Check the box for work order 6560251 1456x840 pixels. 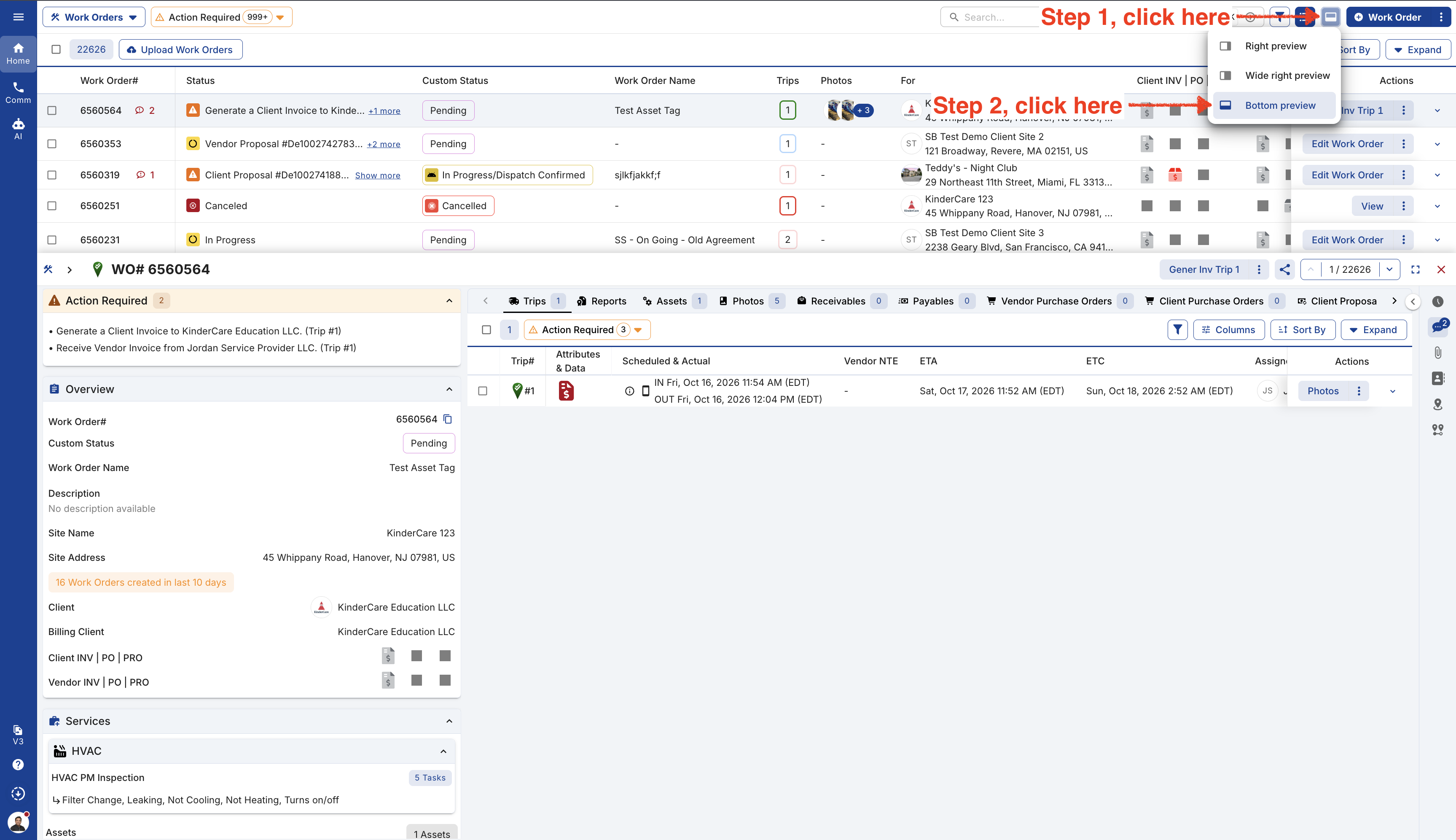coord(52,206)
